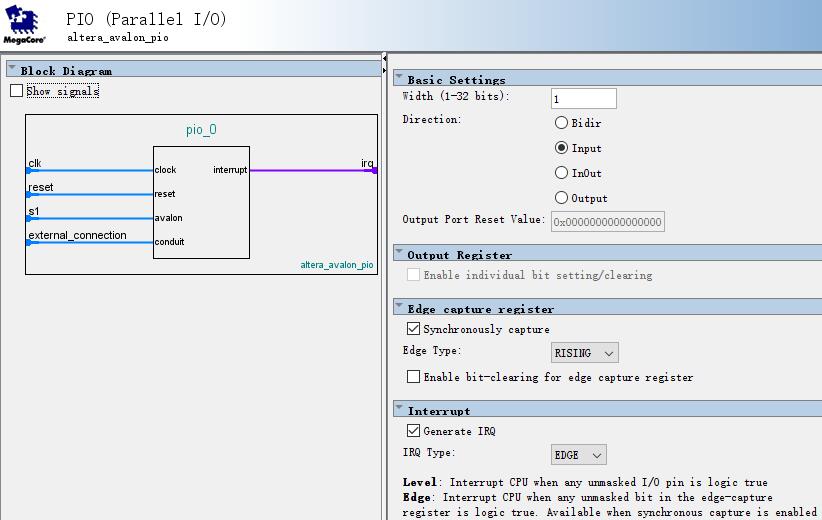The image size is (822, 520).
Task: Collapse the Edge capture register section
Action: (399, 306)
